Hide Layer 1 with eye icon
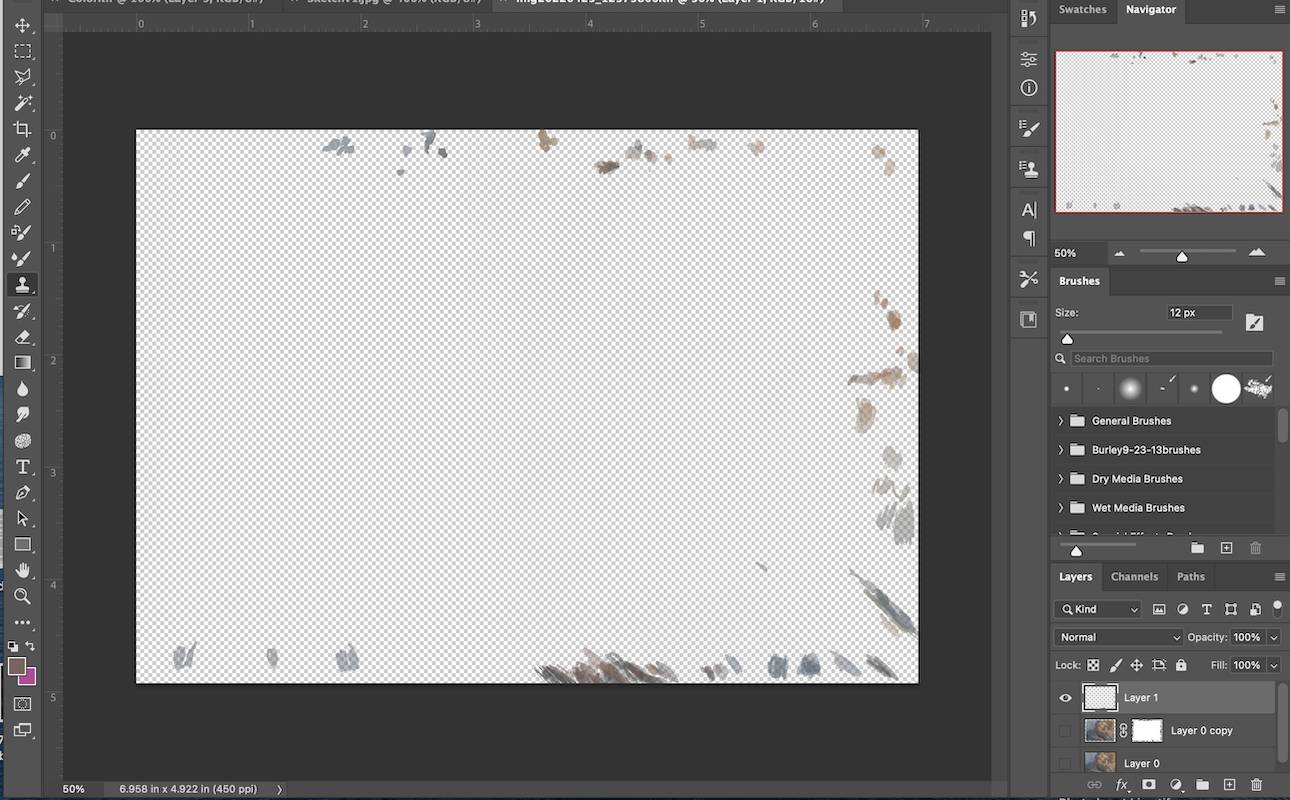Image resolution: width=1290 pixels, height=800 pixels. 1065,698
